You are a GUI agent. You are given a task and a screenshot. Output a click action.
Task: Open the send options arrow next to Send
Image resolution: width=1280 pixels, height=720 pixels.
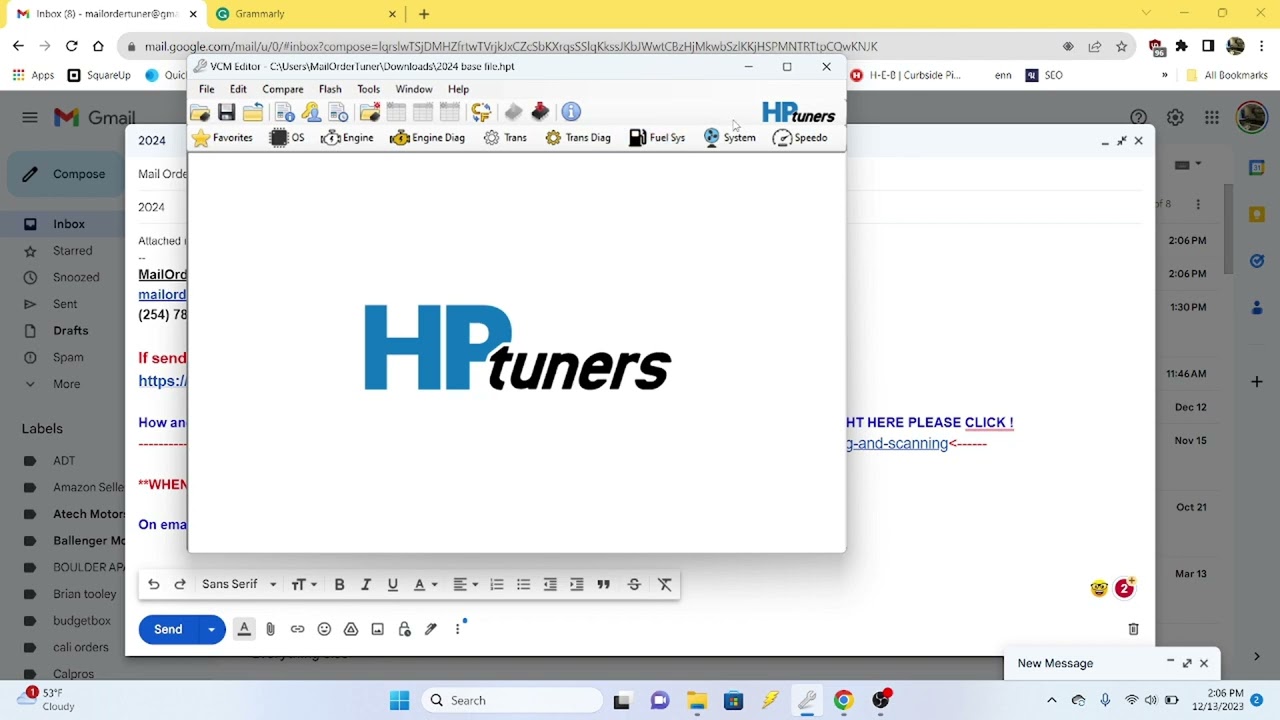[x=212, y=630]
